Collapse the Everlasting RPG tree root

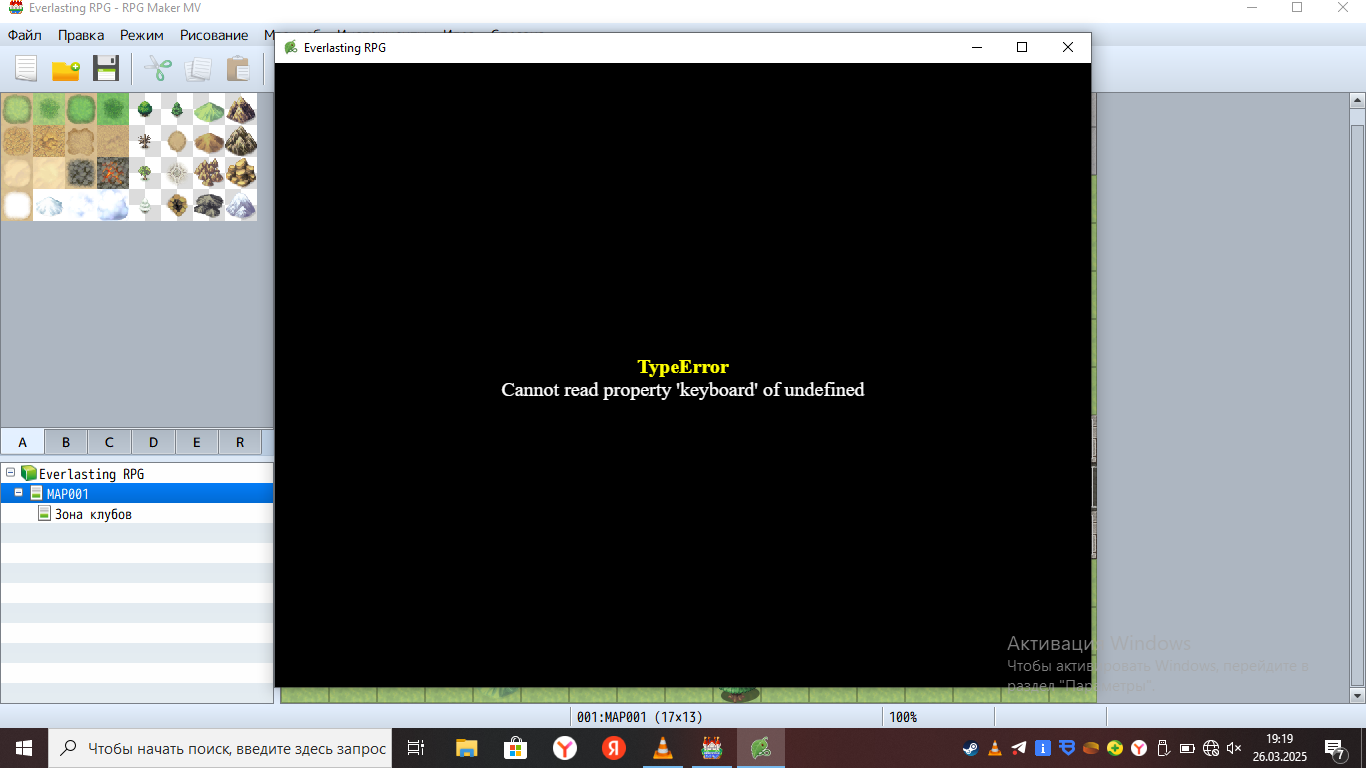(x=10, y=473)
